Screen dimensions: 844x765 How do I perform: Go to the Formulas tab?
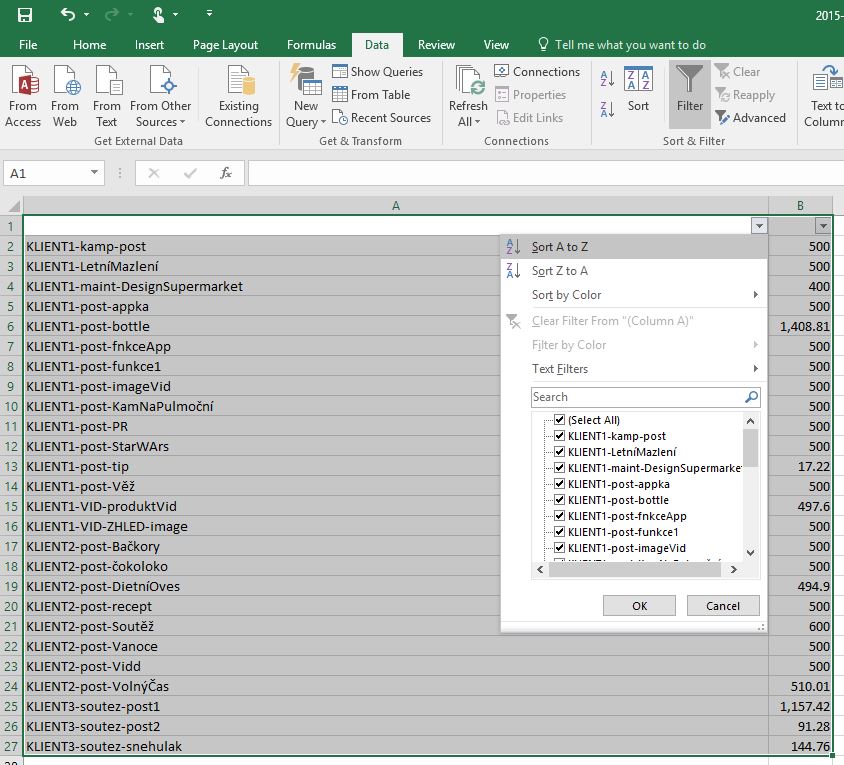(x=311, y=45)
